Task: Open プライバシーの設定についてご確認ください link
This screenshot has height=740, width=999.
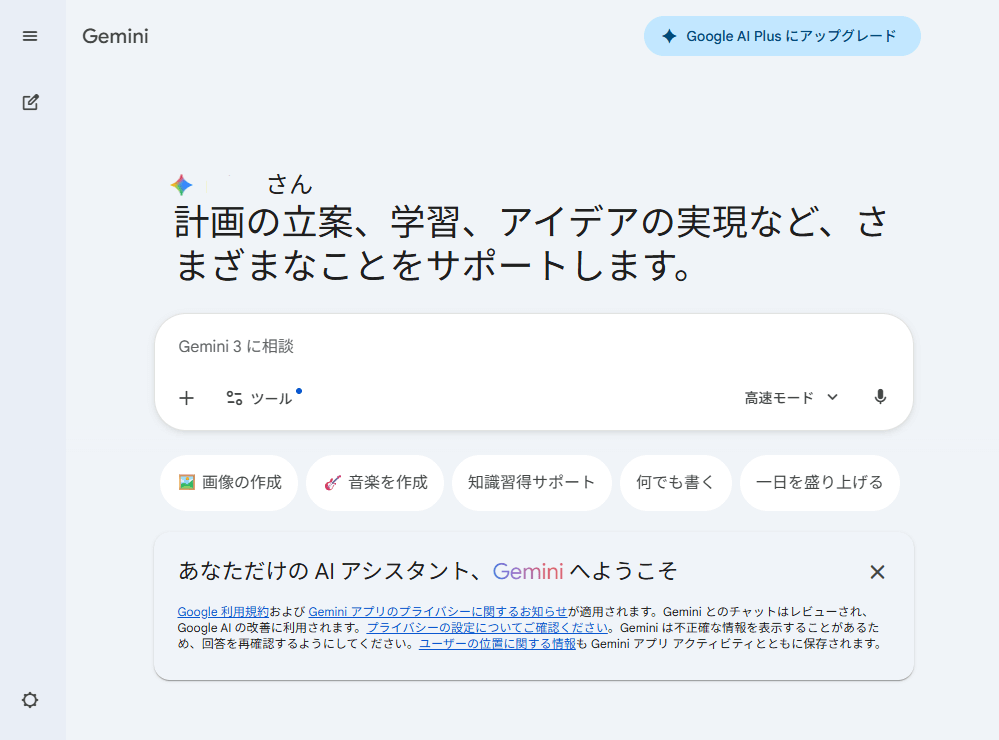Action: (x=487, y=628)
